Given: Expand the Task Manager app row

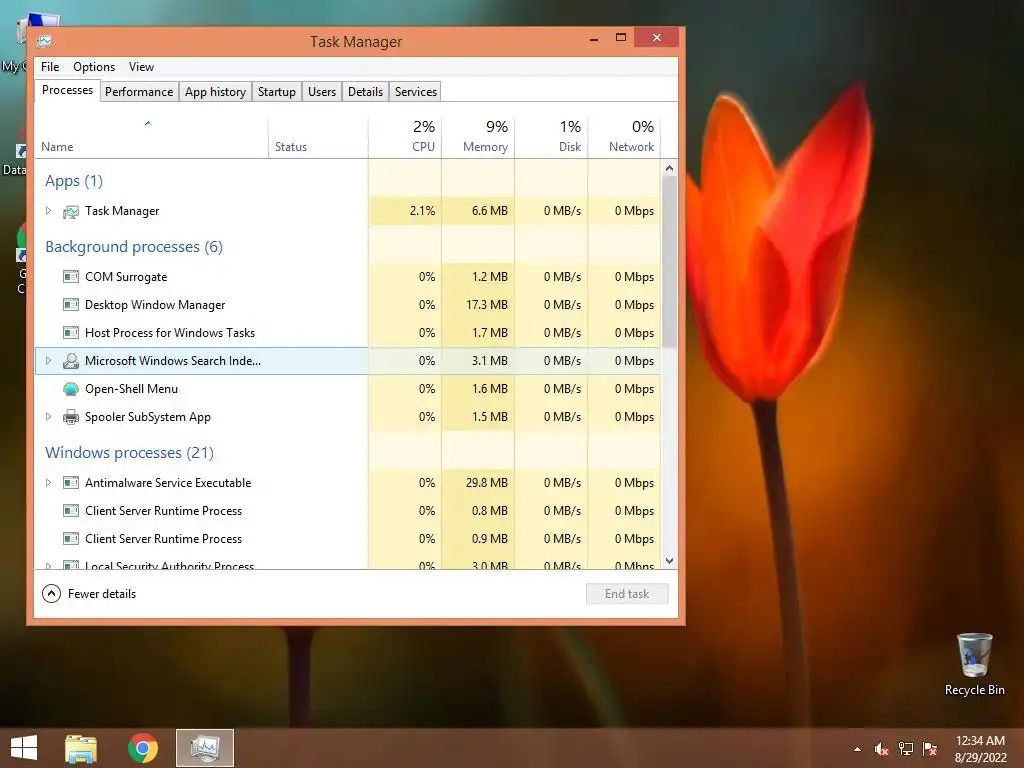Looking at the screenshot, I should coord(48,211).
